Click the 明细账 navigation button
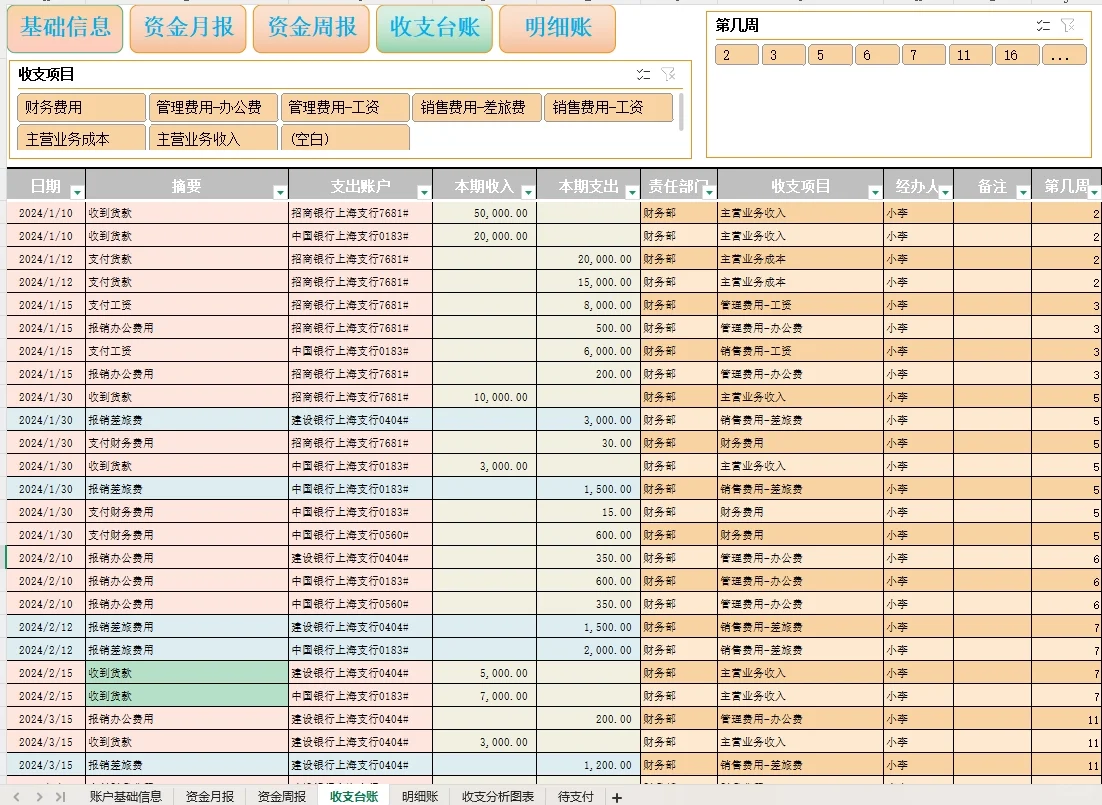The image size is (1102, 805). 558,28
